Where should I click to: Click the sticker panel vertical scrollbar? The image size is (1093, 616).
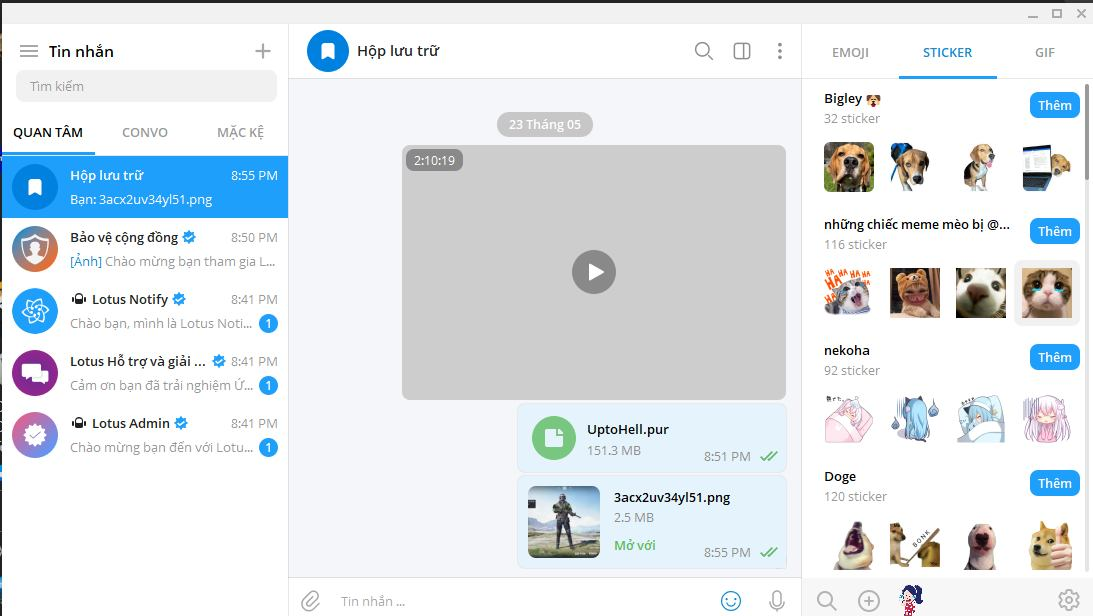[x=1087, y=132]
